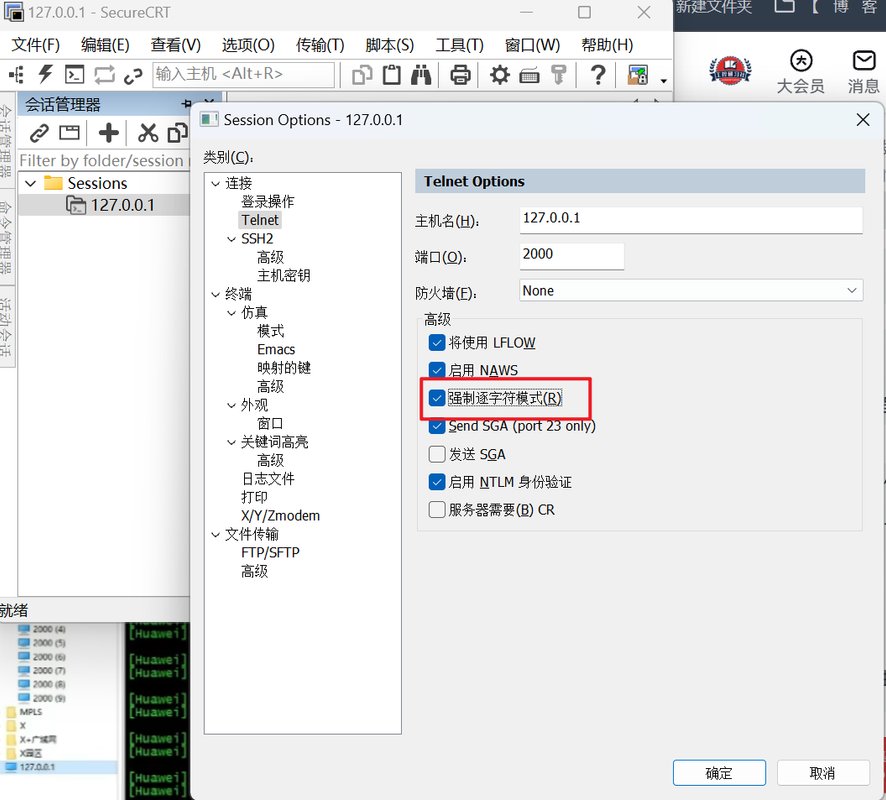Open Session Options via the gear icon
The width and height of the screenshot is (886, 800).
pyautogui.click(x=500, y=75)
